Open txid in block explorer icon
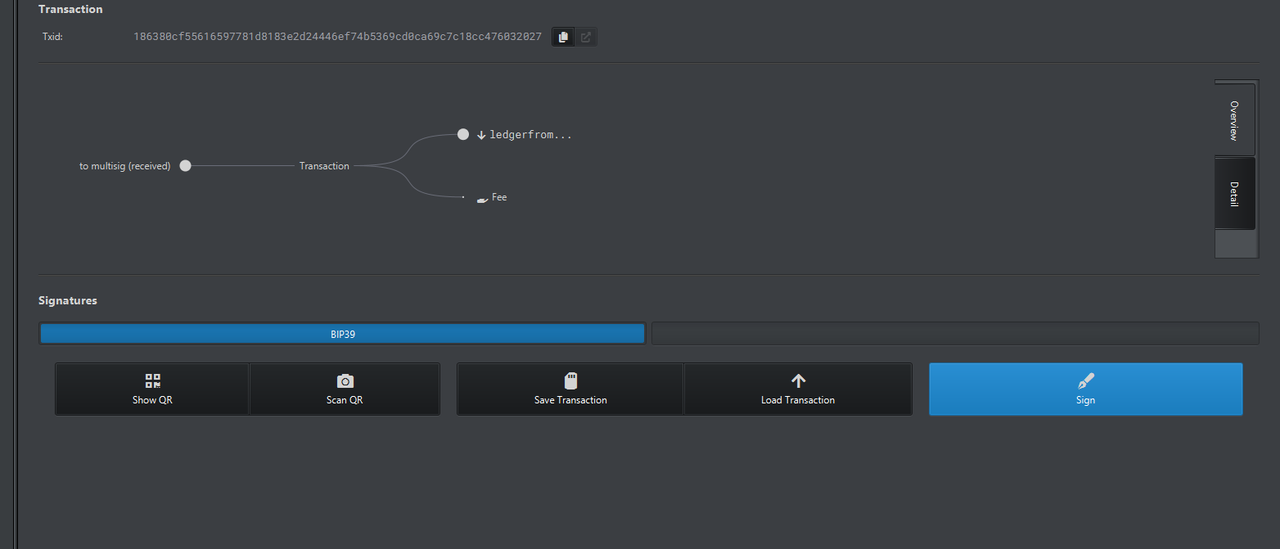This screenshot has height=549, width=1280. click(x=586, y=37)
